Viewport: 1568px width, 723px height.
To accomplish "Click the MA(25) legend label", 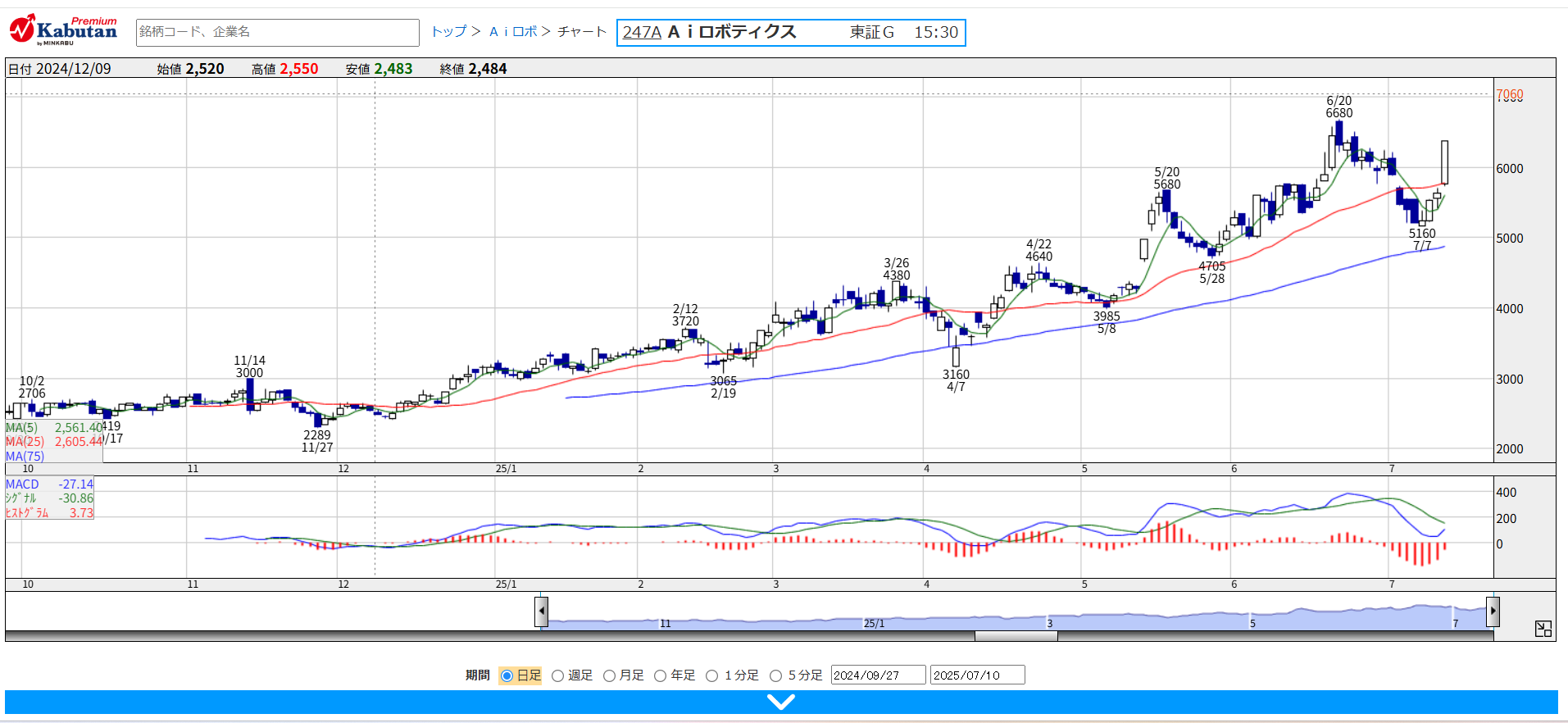I will click(25, 442).
